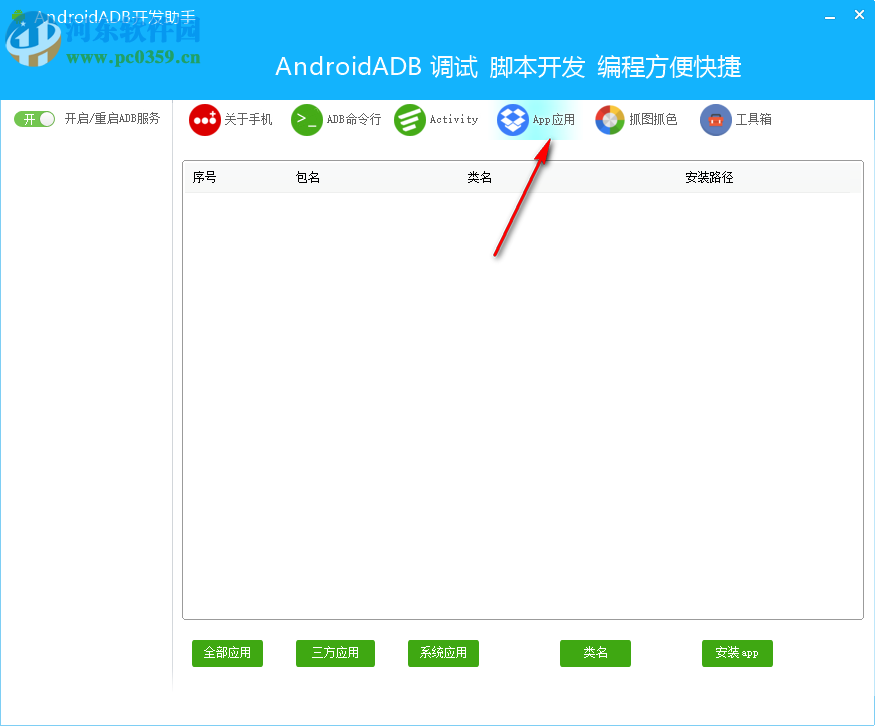Click the 安装app install button
The width and height of the screenshot is (875, 726).
737,653
